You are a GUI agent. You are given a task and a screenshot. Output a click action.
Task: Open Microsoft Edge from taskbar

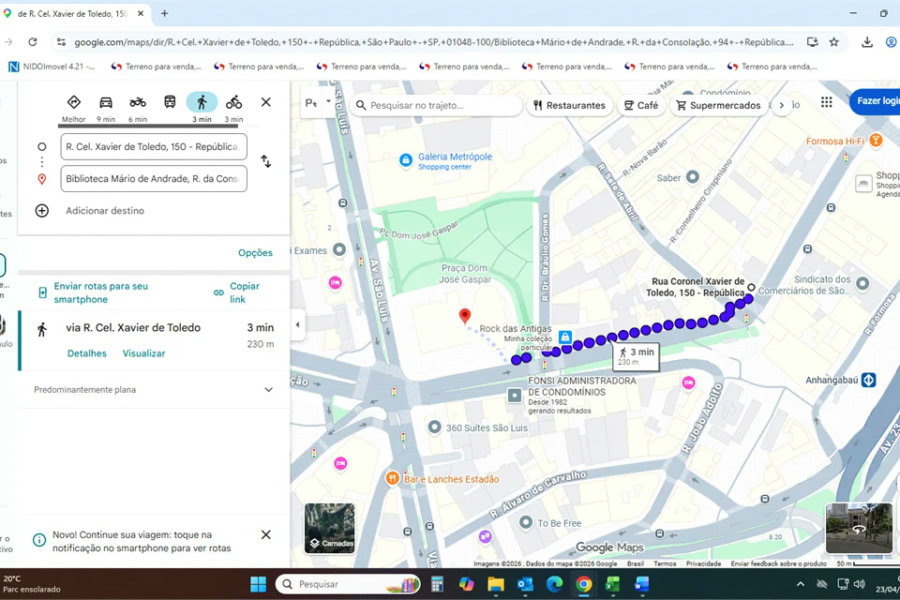point(554,584)
